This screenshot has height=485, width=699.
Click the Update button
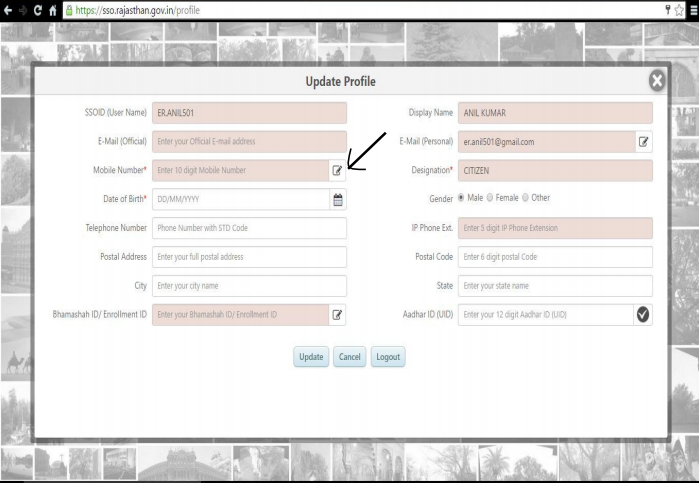(x=311, y=357)
